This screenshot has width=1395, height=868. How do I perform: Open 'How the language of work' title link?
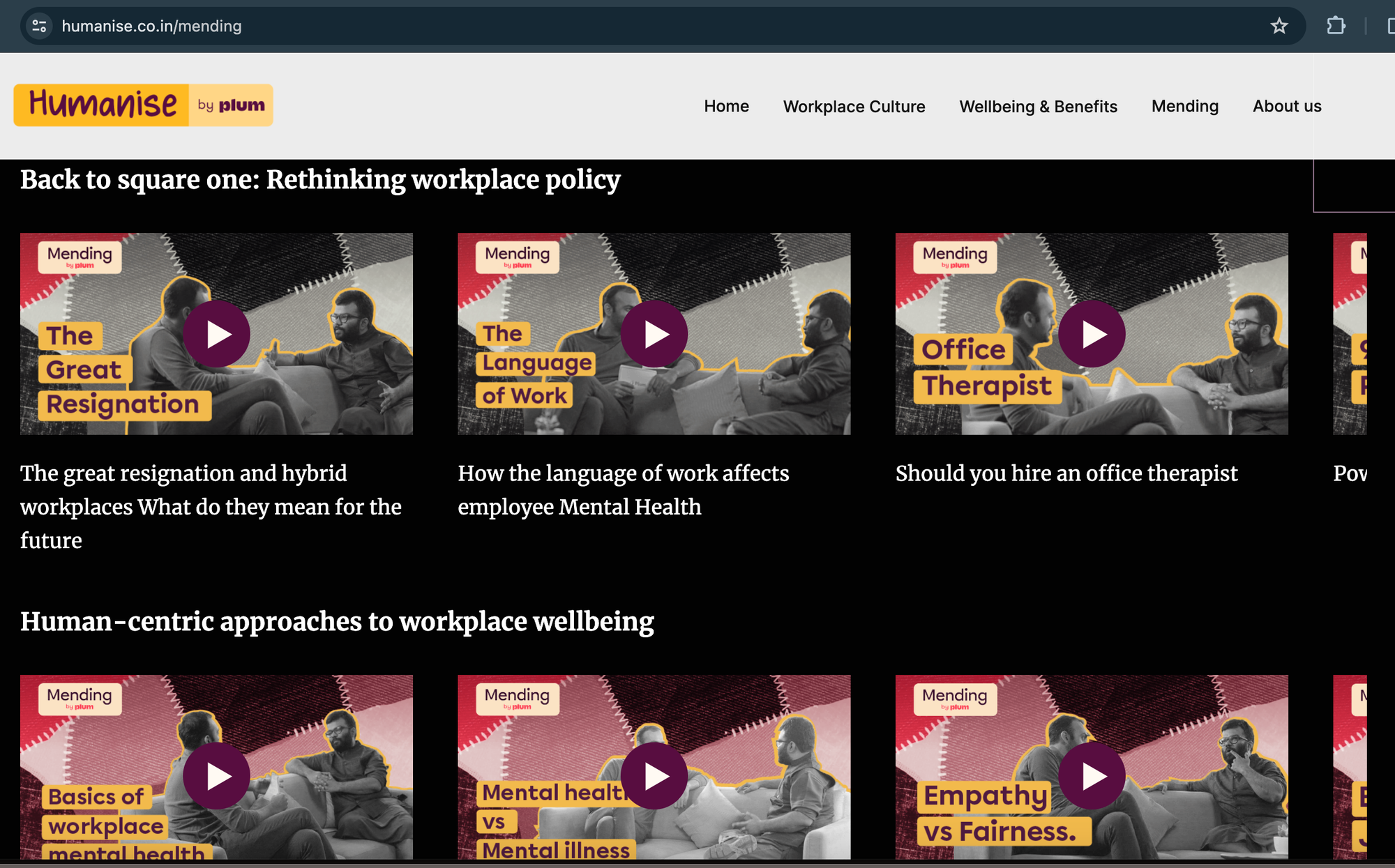pos(623,490)
